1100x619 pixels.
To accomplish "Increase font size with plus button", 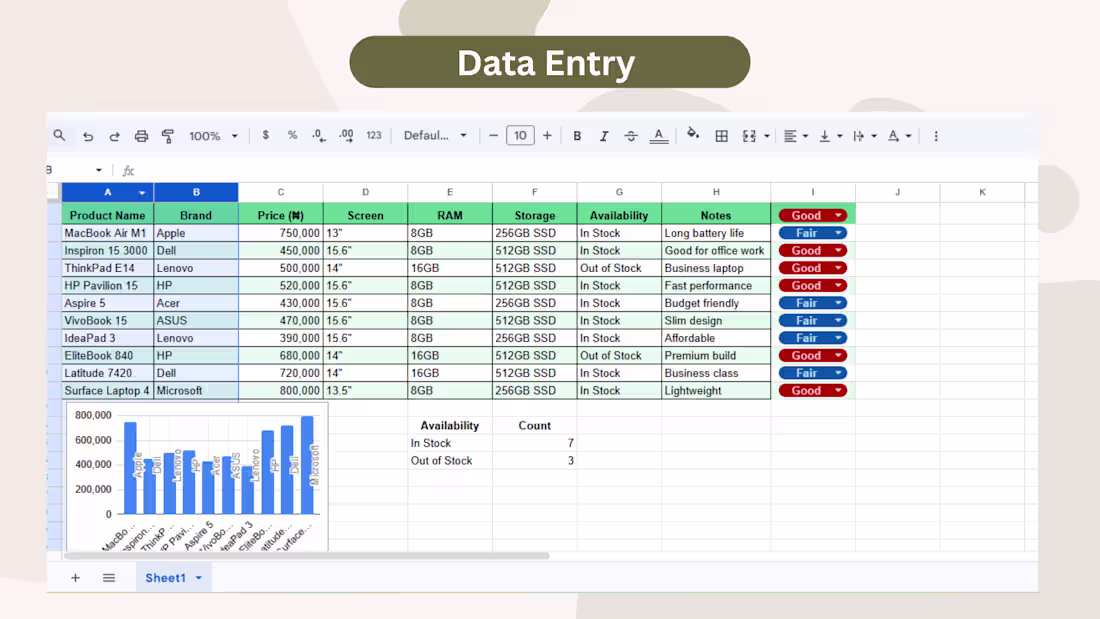I will [547, 135].
